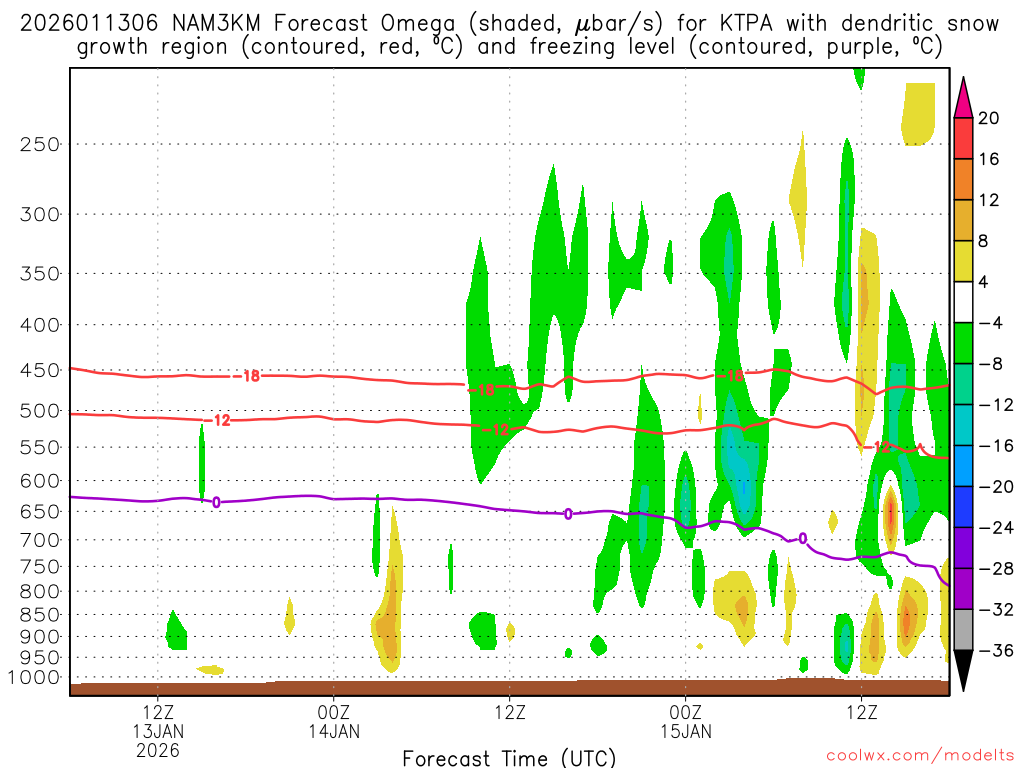Click the 350 pressure level label
Screen dimensions: 1024x768
[x=40, y=274]
